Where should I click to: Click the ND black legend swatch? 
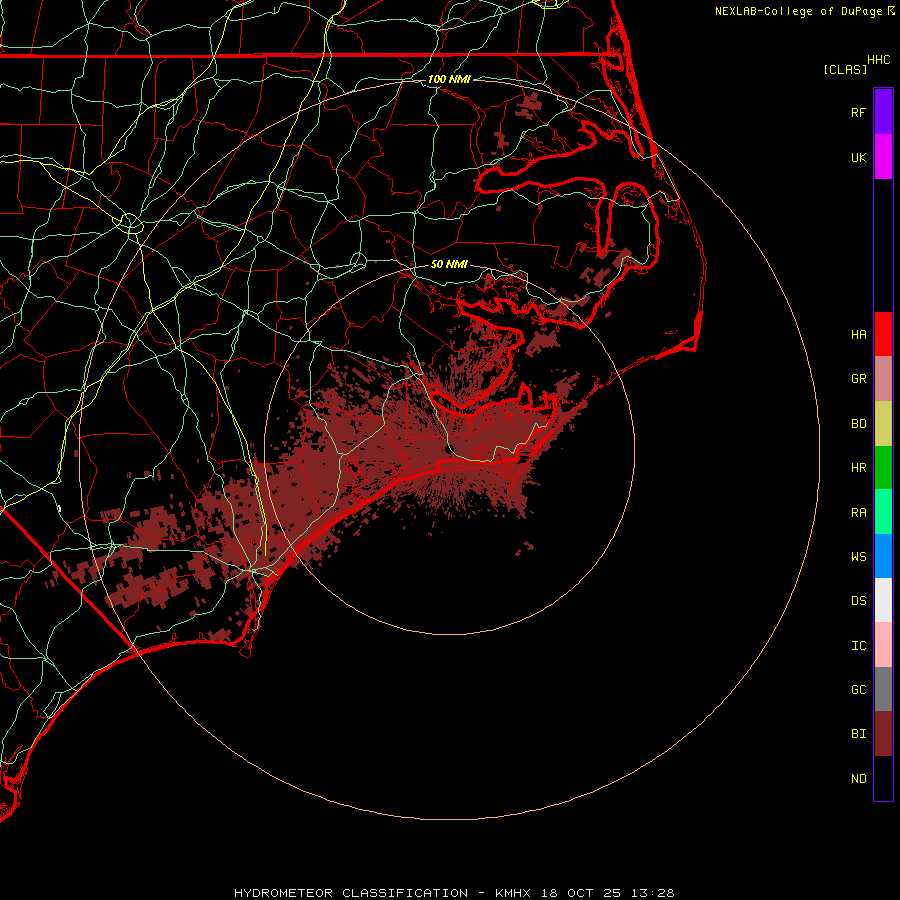[x=883, y=778]
